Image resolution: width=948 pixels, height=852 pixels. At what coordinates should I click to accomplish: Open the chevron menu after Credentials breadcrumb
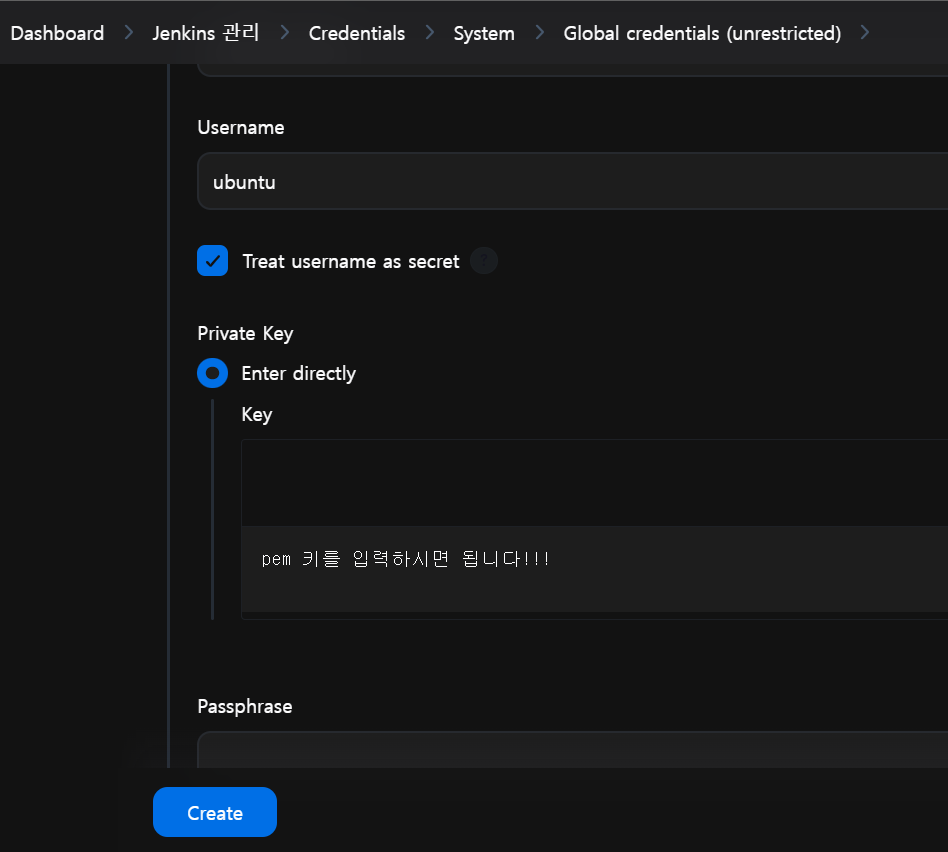[x=430, y=32]
